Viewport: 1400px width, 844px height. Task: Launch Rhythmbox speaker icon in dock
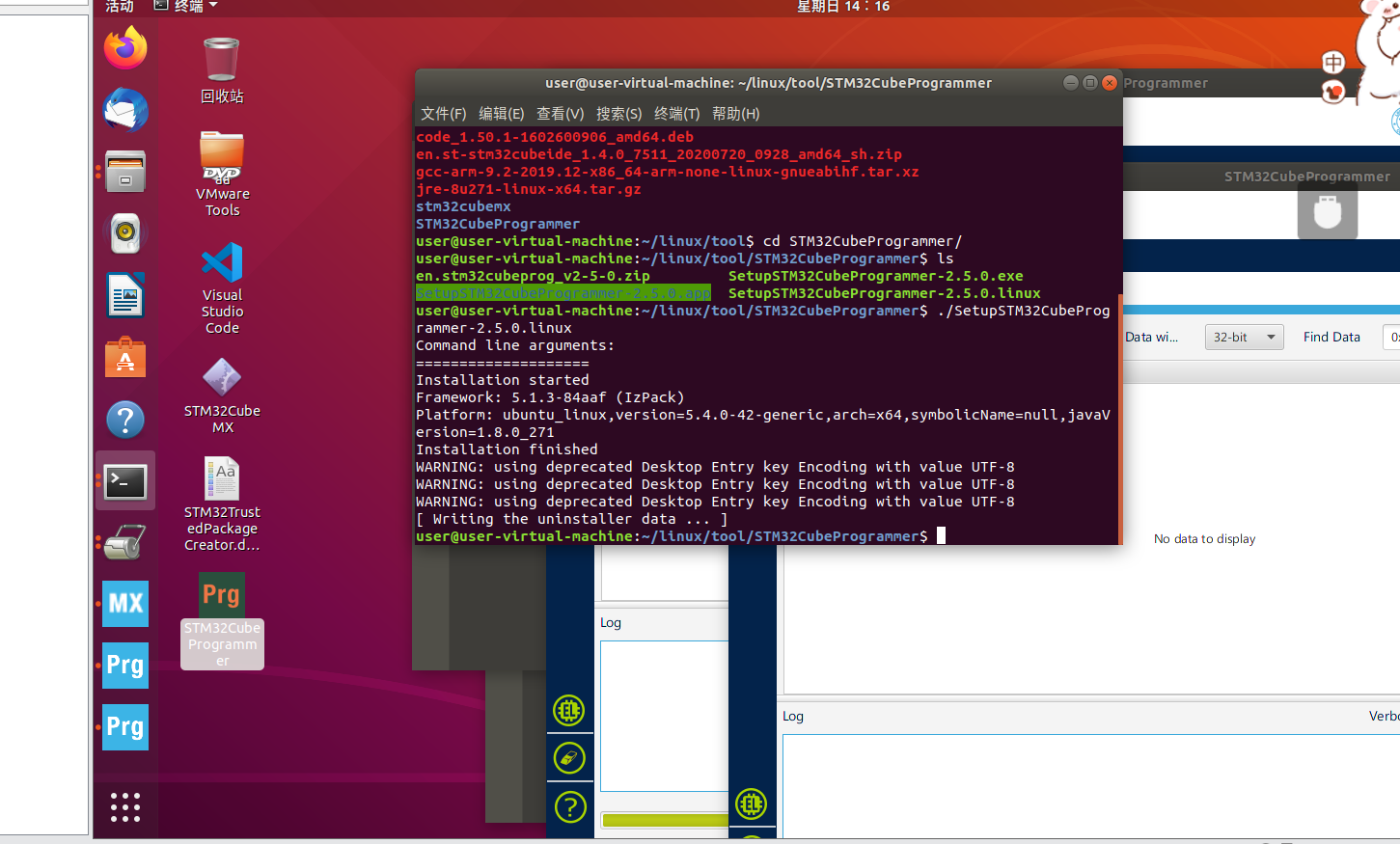coord(125,233)
